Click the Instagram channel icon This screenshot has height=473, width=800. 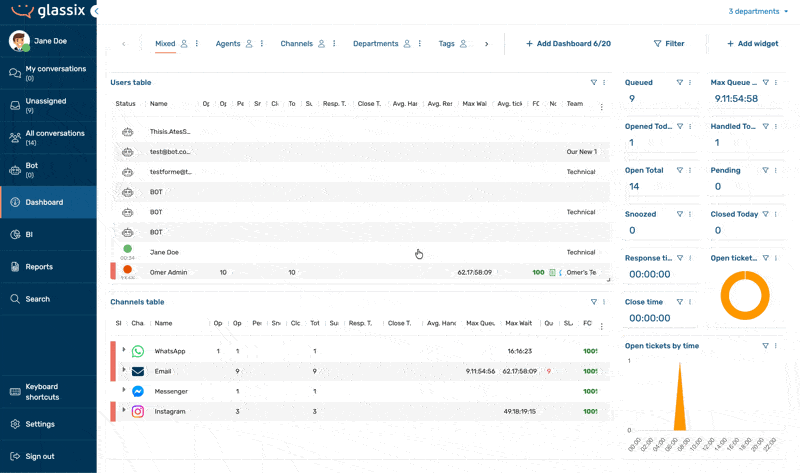coord(138,411)
